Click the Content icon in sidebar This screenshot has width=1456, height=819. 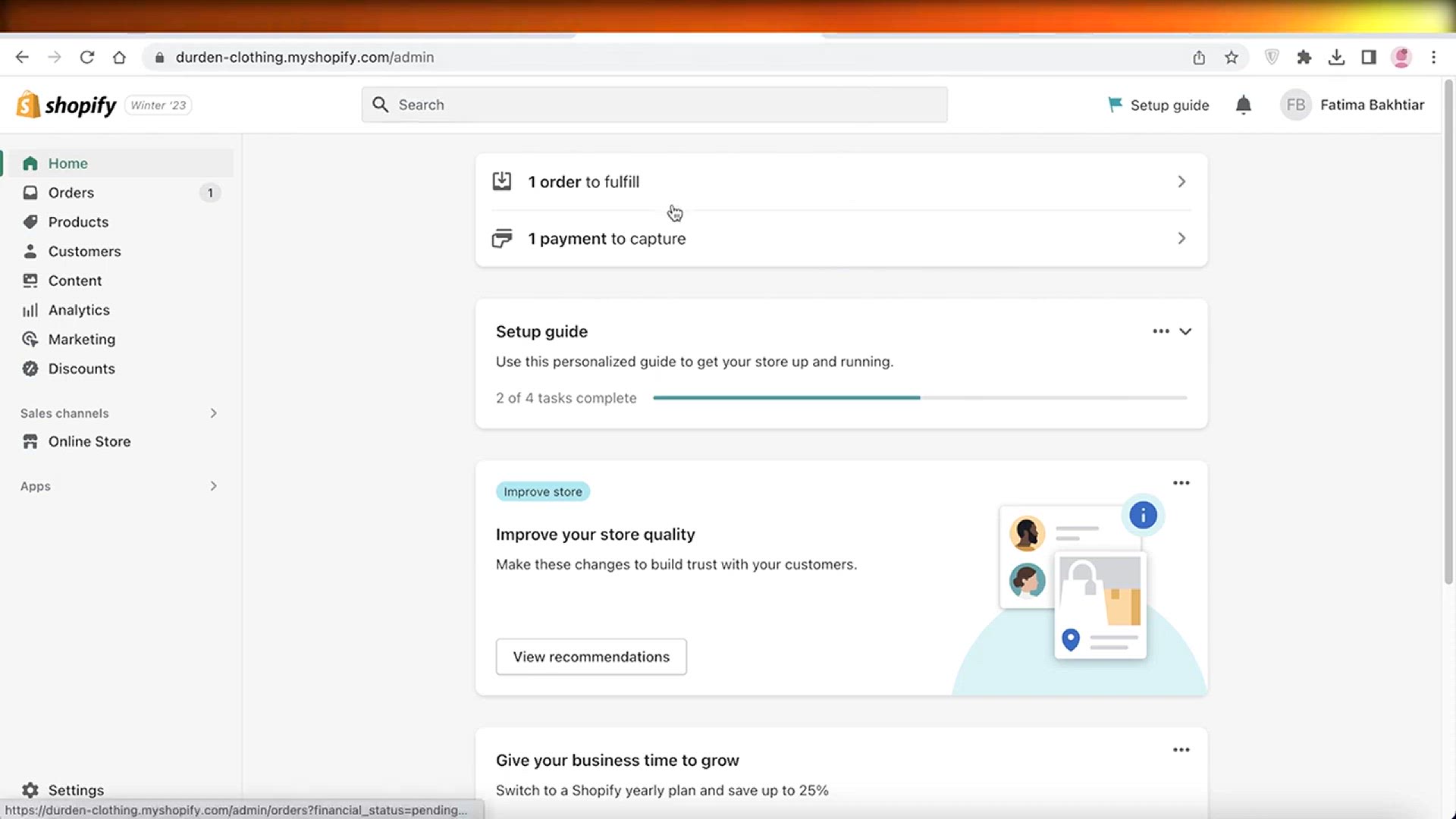(30, 281)
